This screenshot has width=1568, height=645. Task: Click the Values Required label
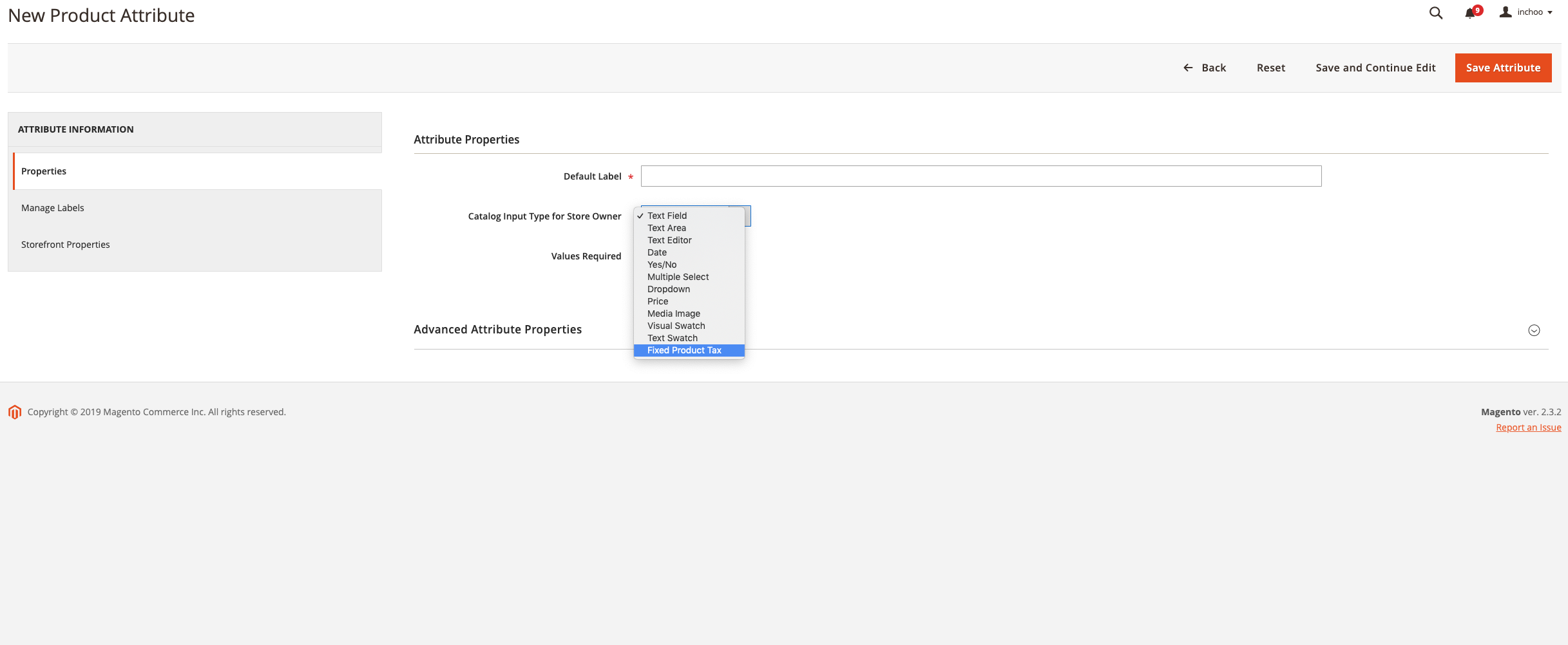(586, 256)
